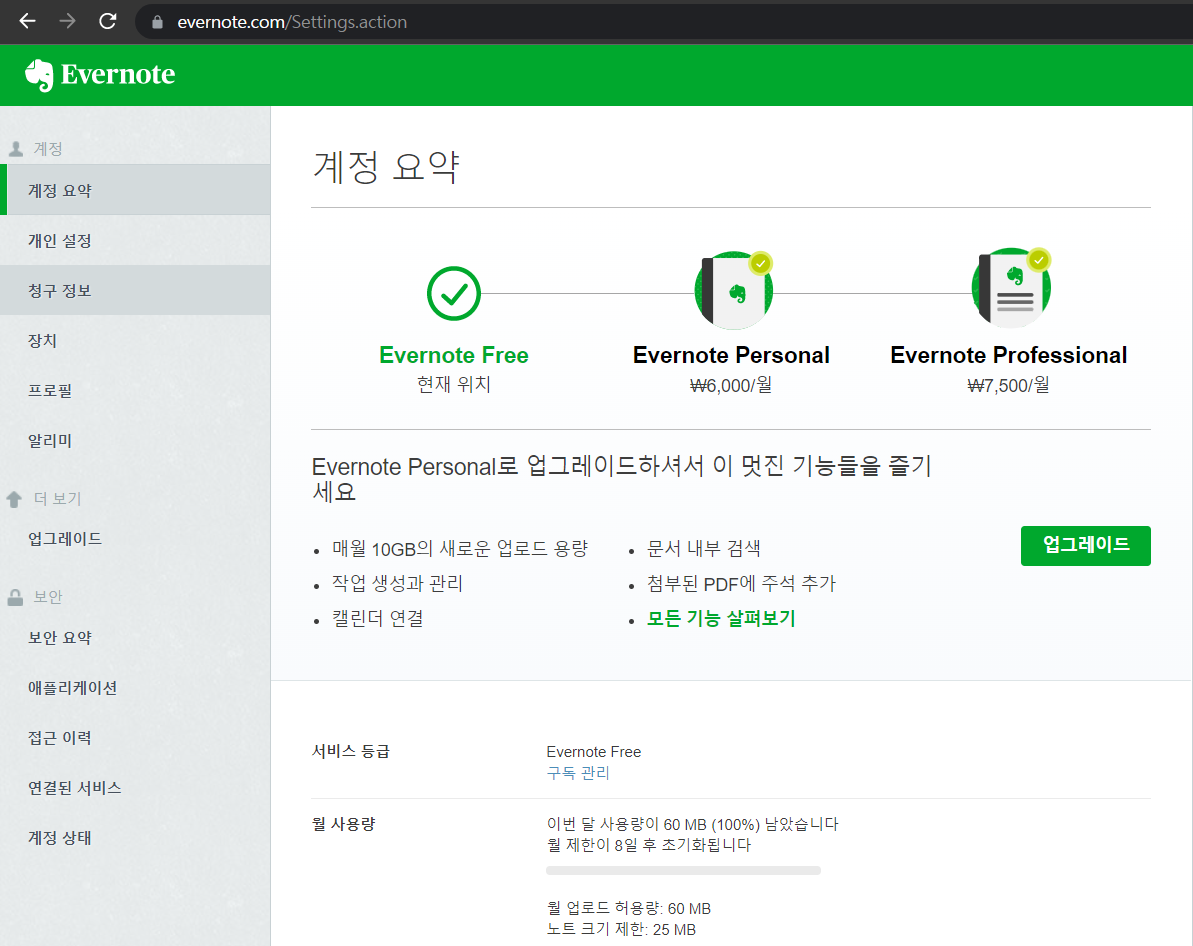Click the 보안 lock icon in sidebar

[15, 597]
